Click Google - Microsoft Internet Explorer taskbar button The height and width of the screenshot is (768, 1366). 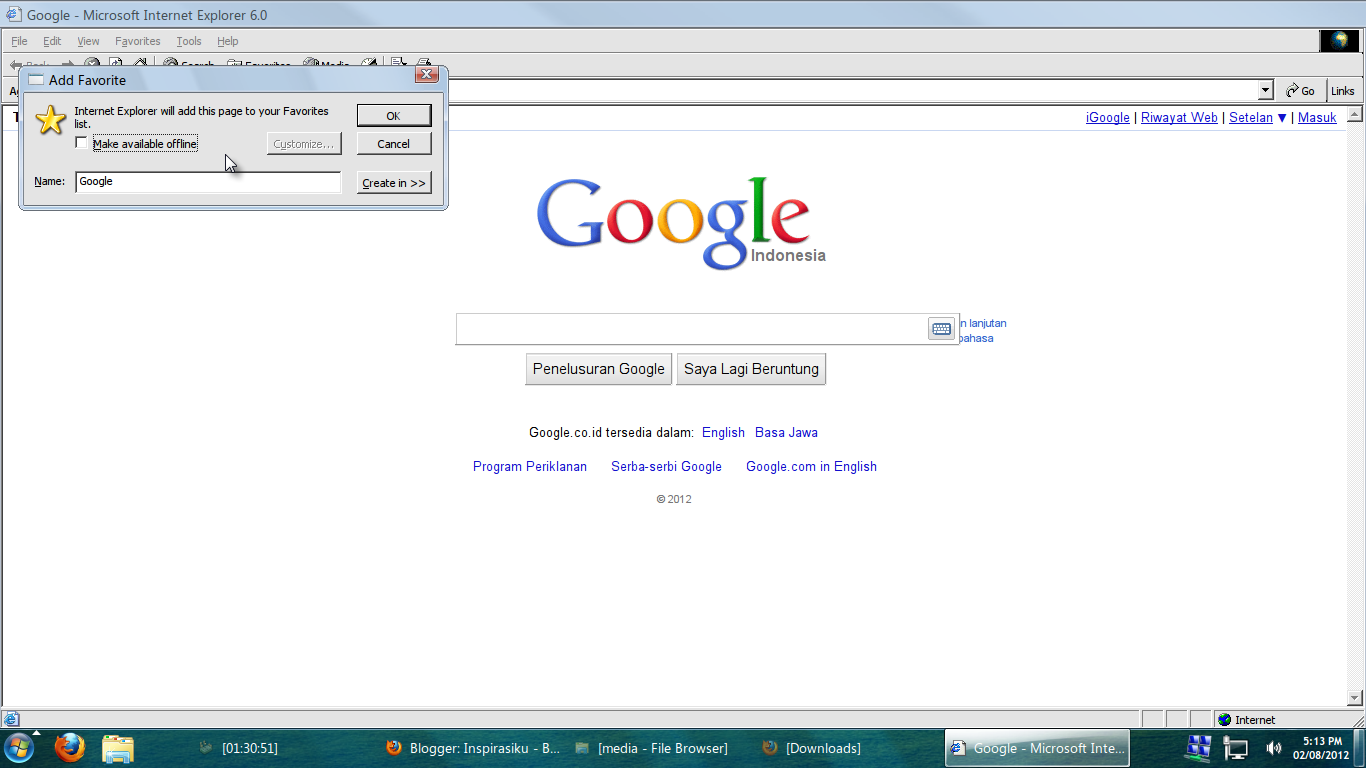1037,748
